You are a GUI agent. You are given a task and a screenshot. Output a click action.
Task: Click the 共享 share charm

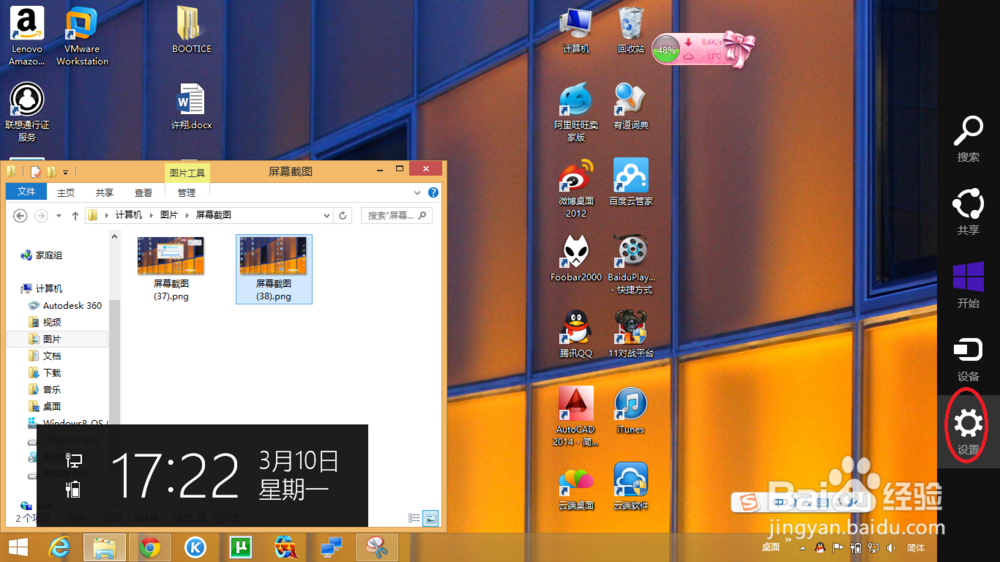tap(968, 212)
